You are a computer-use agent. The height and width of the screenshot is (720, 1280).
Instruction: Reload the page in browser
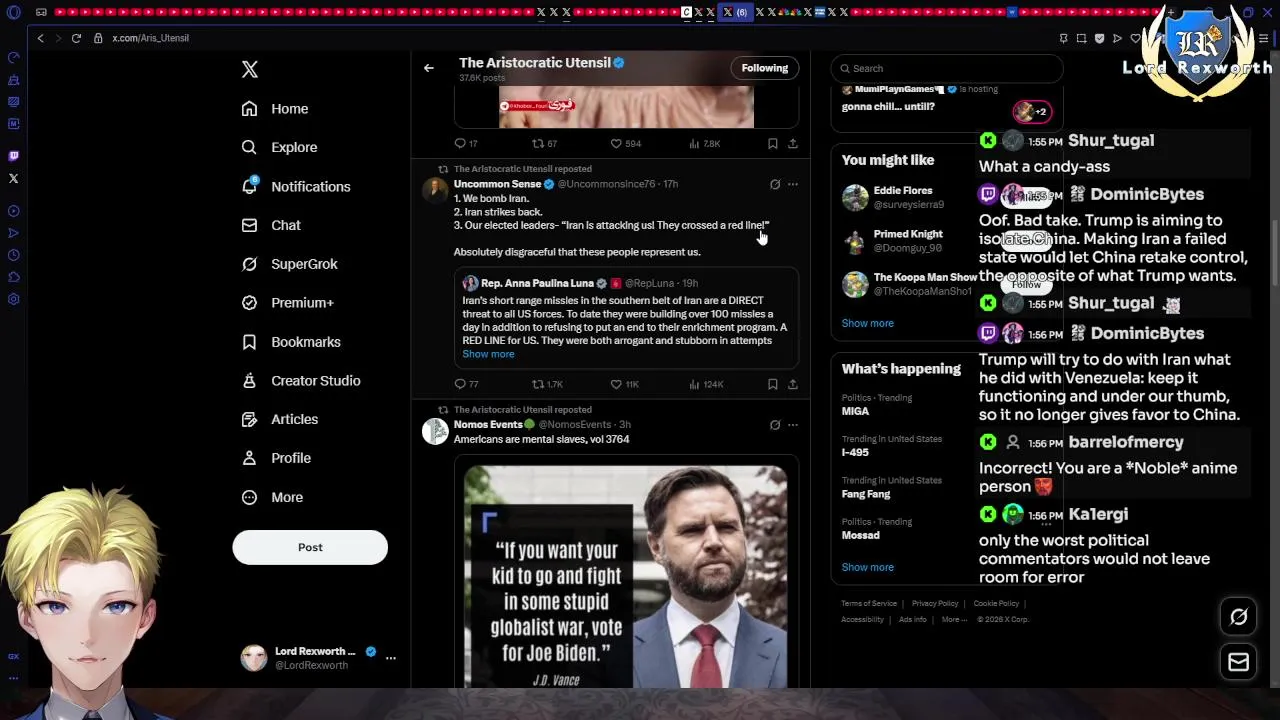pyautogui.click(x=76, y=38)
